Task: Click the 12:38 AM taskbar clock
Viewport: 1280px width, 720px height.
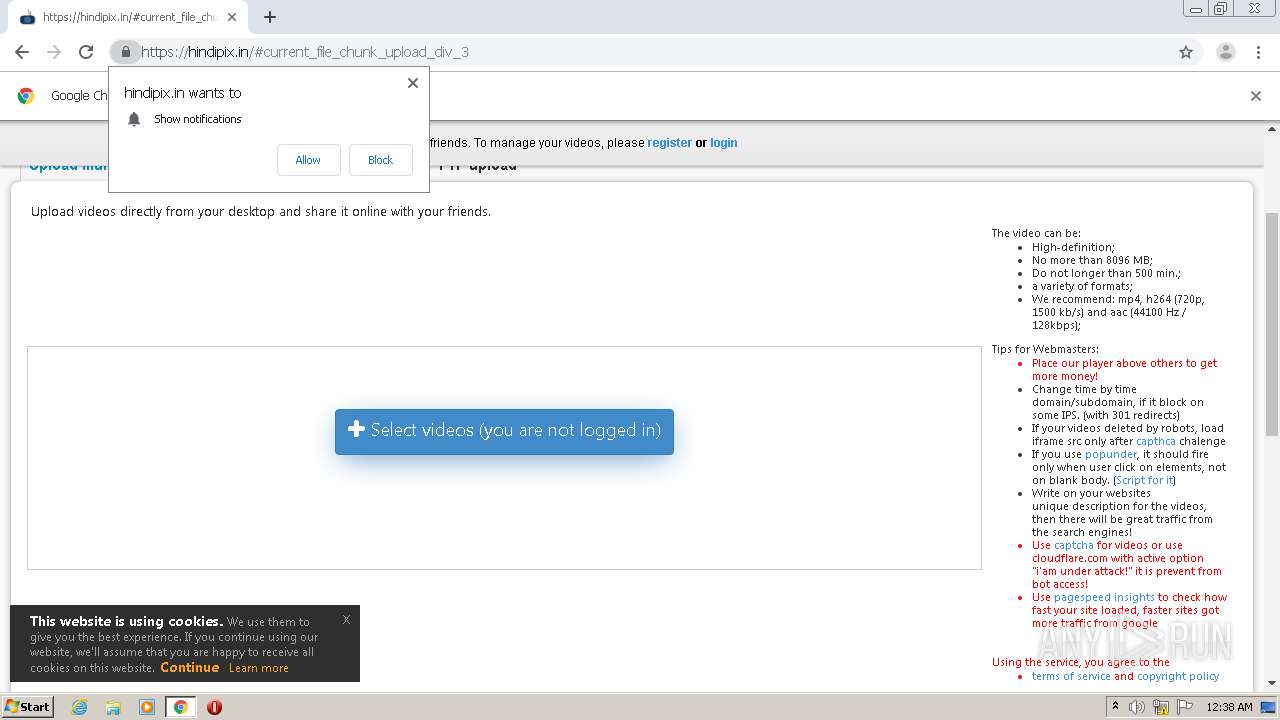Action: [1229, 707]
